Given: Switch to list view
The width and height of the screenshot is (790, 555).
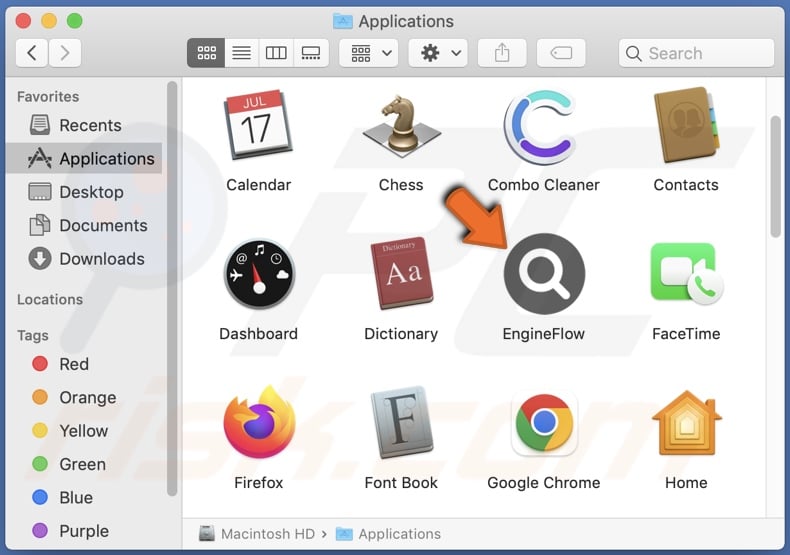Looking at the screenshot, I should pos(242,53).
